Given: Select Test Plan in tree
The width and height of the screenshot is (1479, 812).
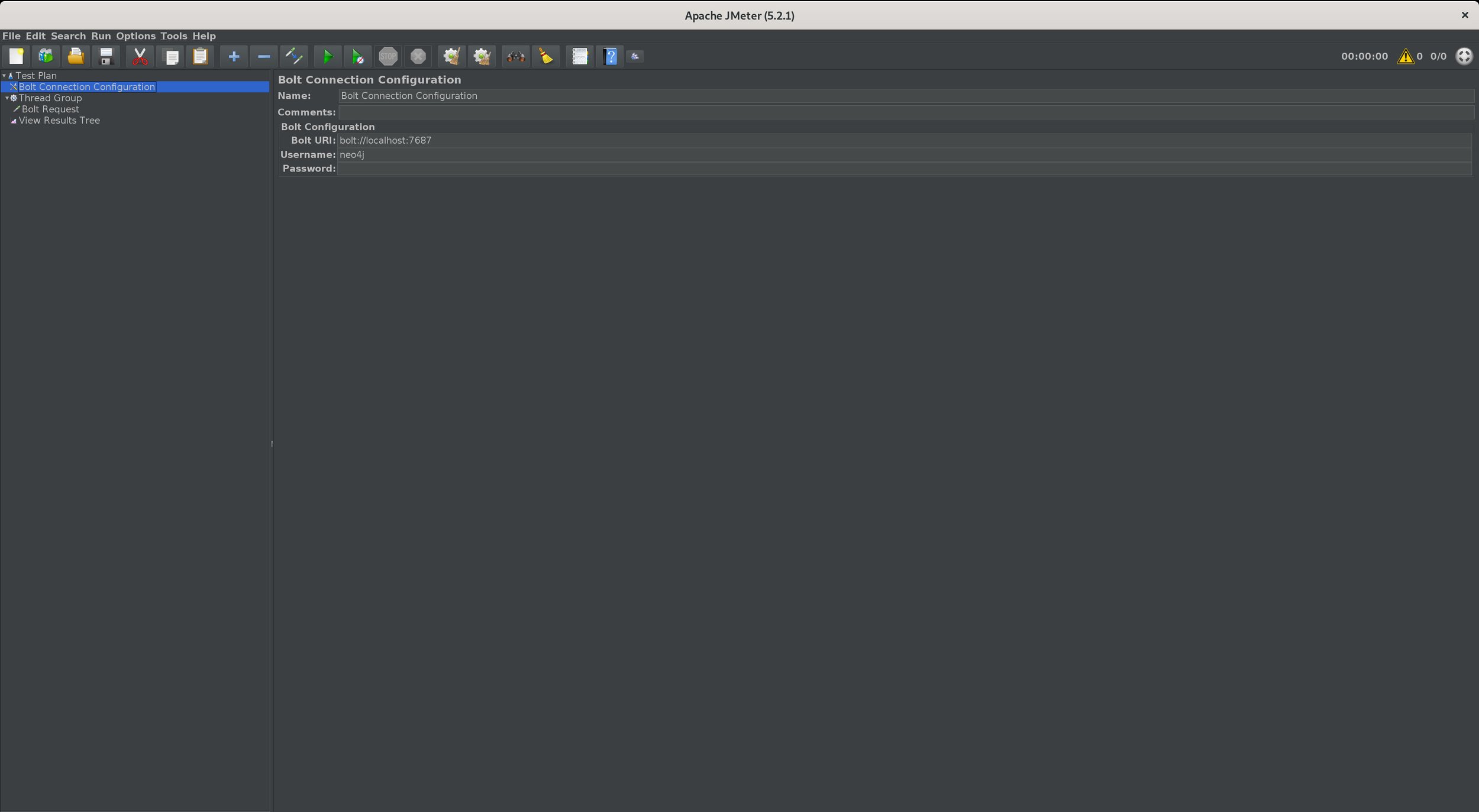Looking at the screenshot, I should [x=36, y=76].
